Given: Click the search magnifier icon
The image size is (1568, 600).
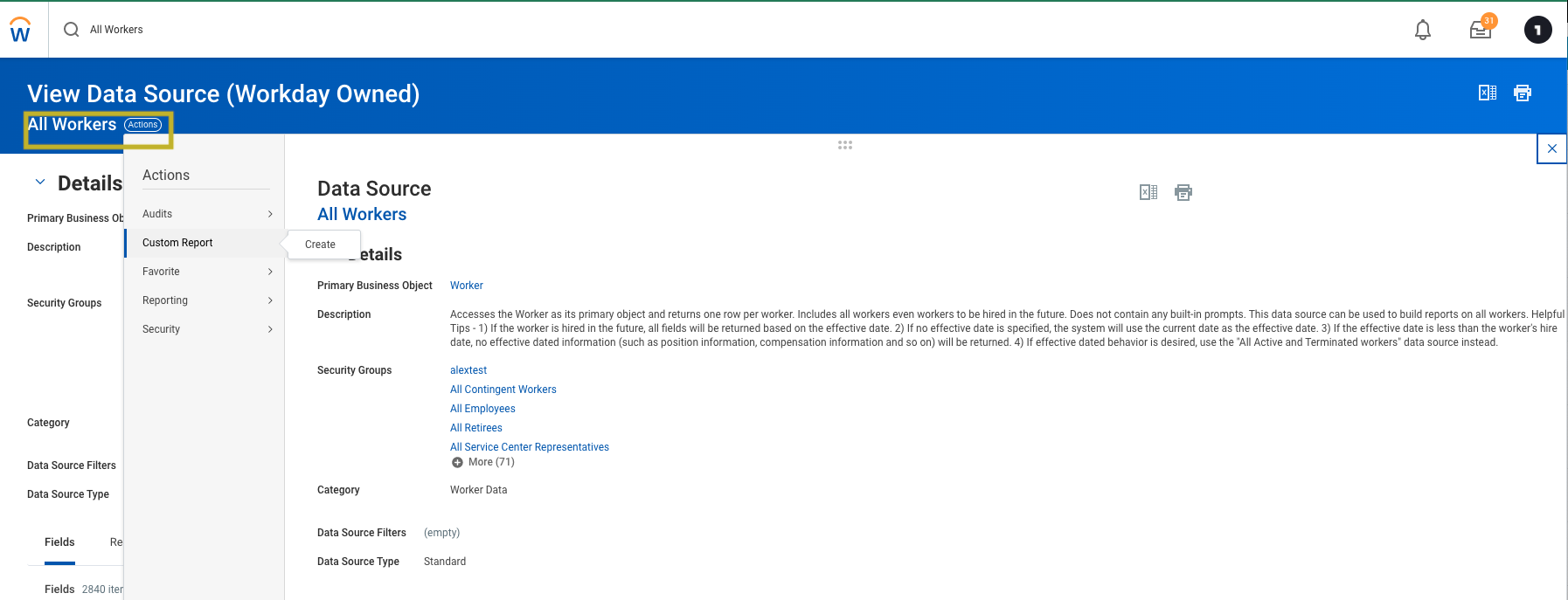Looking at the screenshot, I should (x=71, y=30).
